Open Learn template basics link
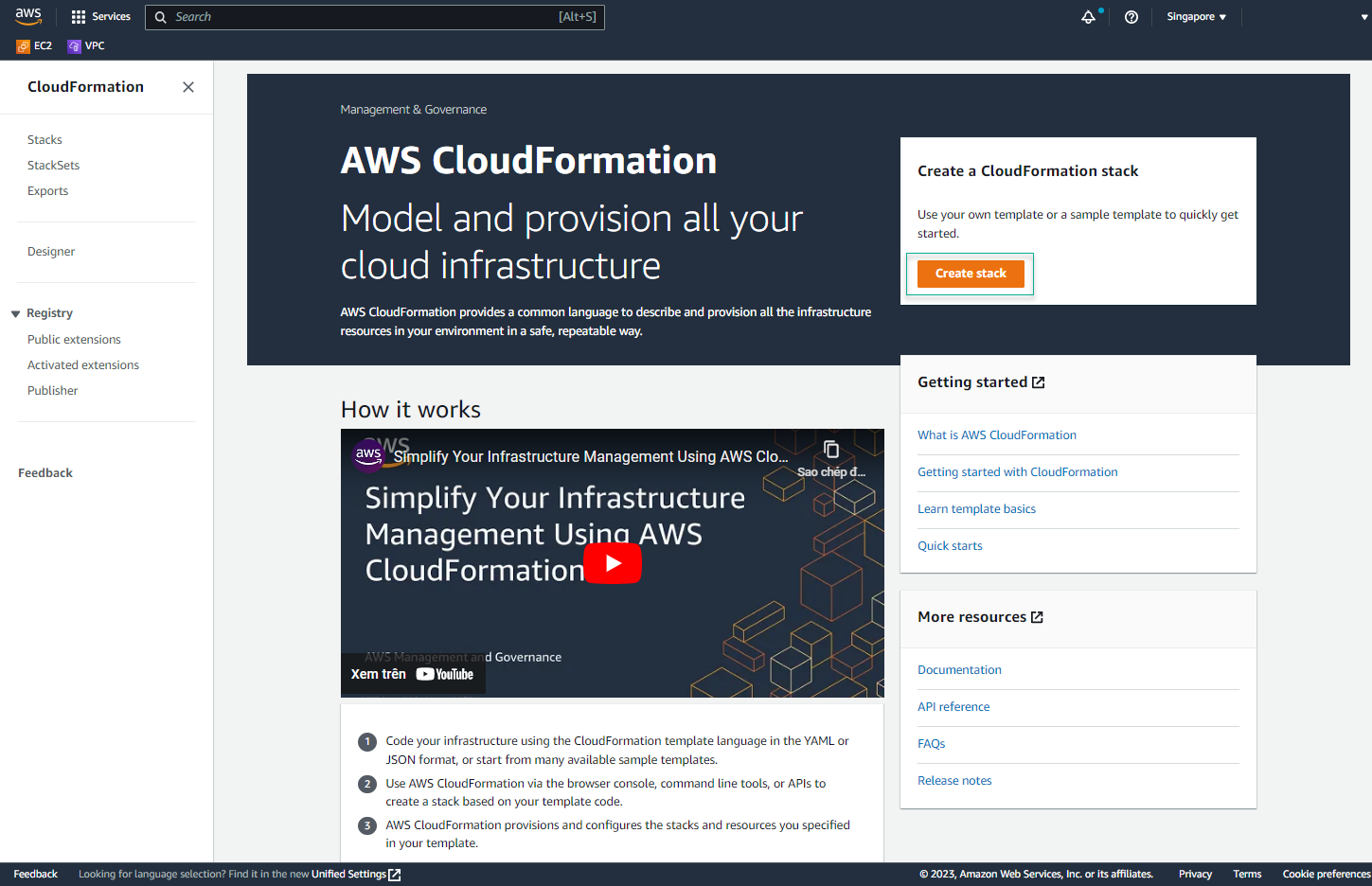This screenshot has height=886, width=1372. click(976, 509)
